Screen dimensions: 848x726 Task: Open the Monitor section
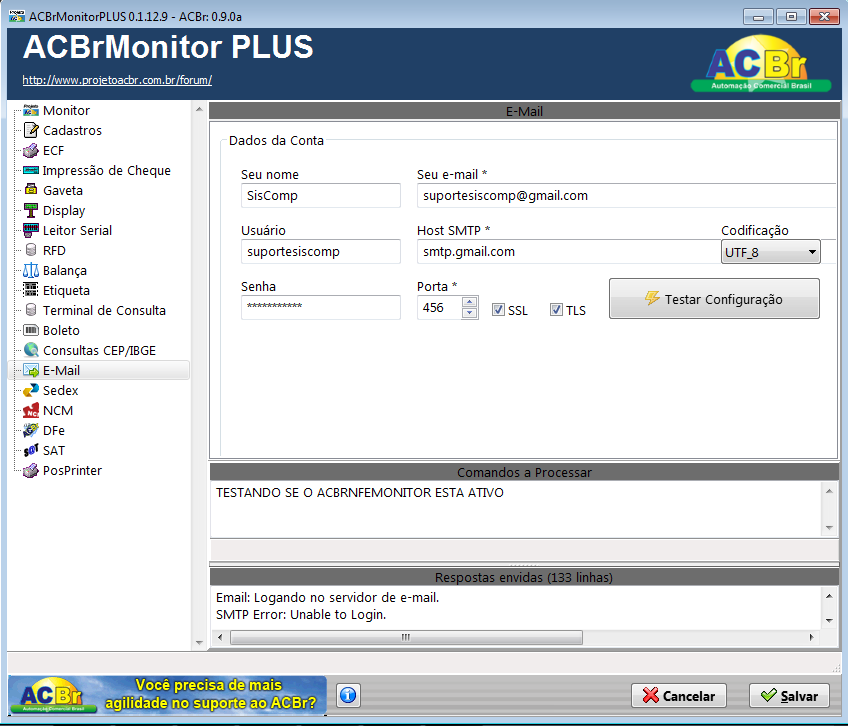[66, 110]
